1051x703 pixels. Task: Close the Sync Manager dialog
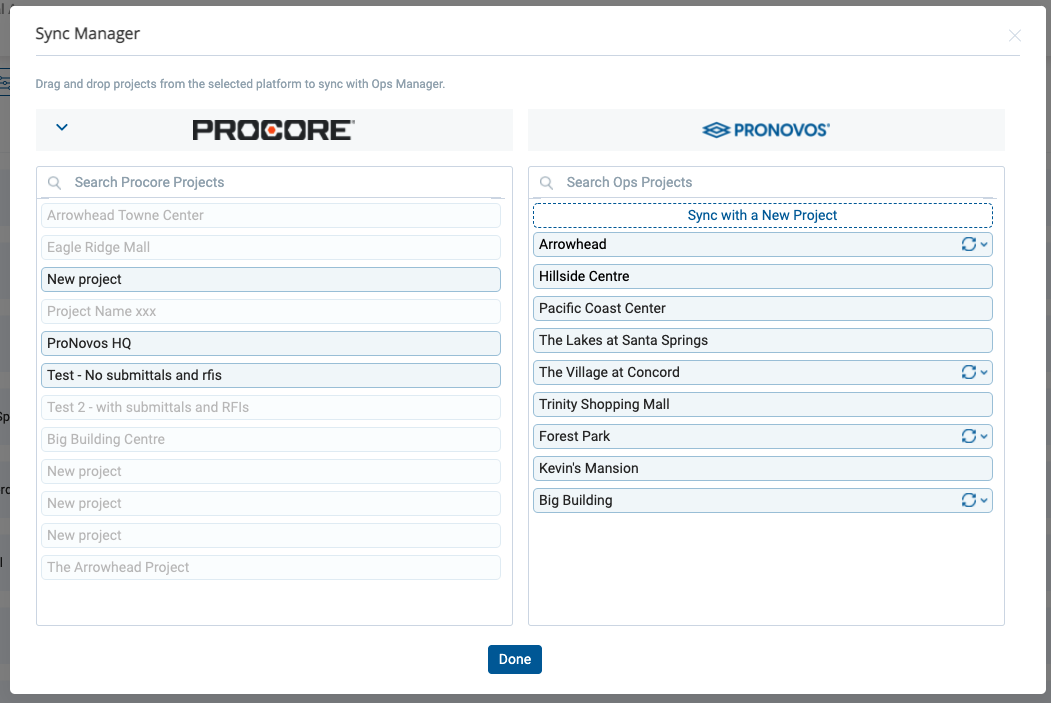1015,36
